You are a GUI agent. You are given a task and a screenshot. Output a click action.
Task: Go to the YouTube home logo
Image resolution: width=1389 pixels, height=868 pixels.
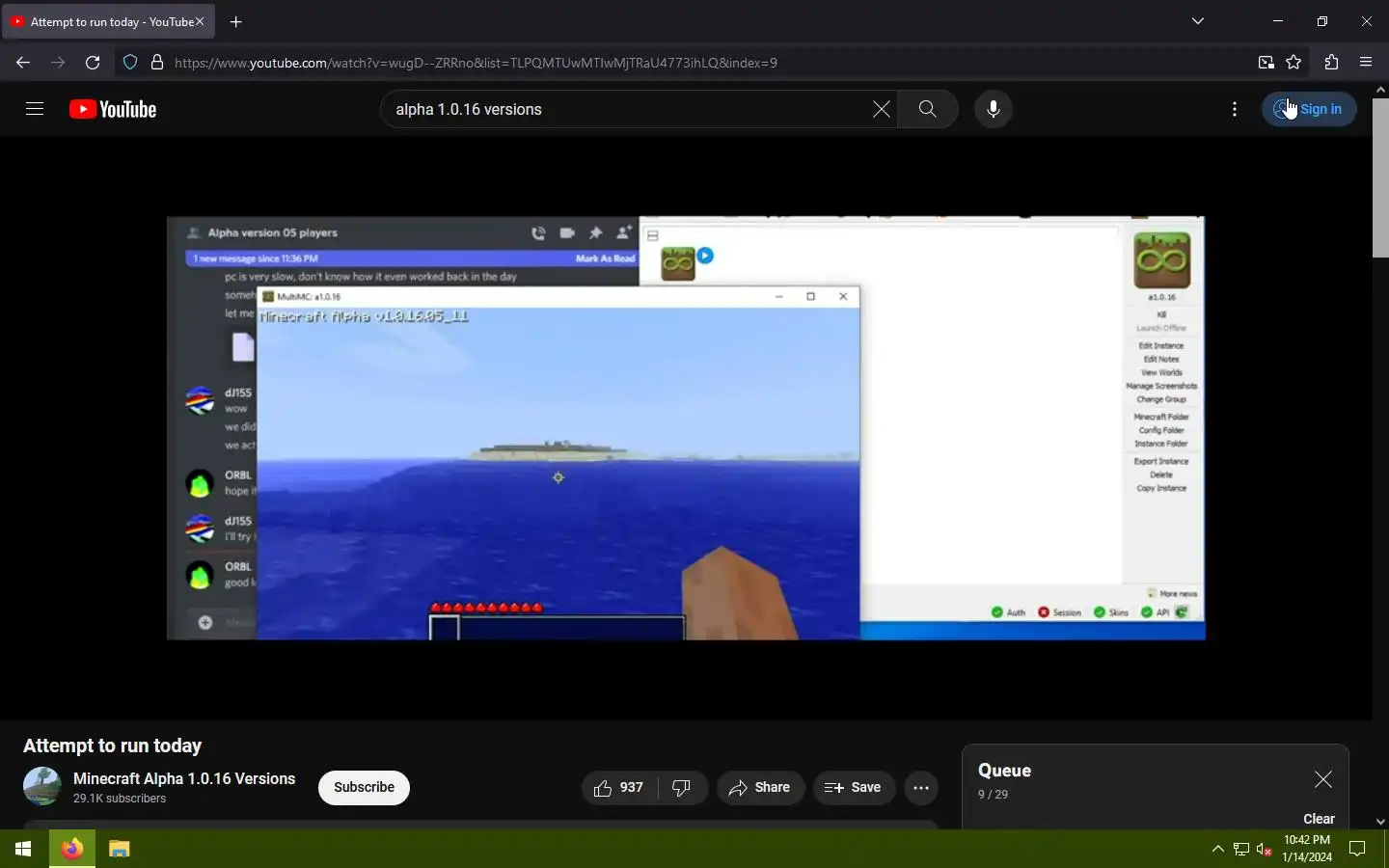113,109
